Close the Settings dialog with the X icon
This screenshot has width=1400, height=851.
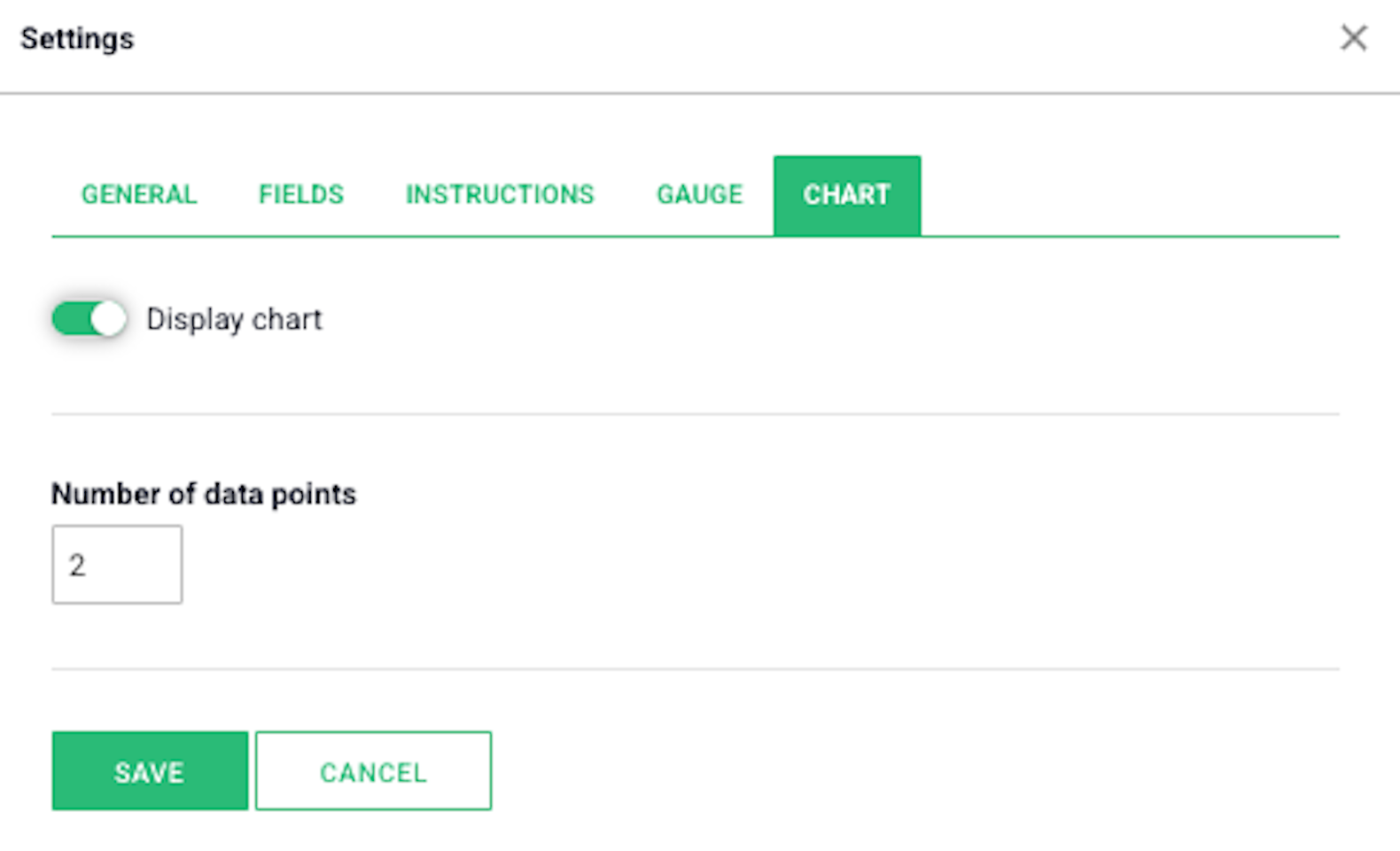[x=1353, y=38]
